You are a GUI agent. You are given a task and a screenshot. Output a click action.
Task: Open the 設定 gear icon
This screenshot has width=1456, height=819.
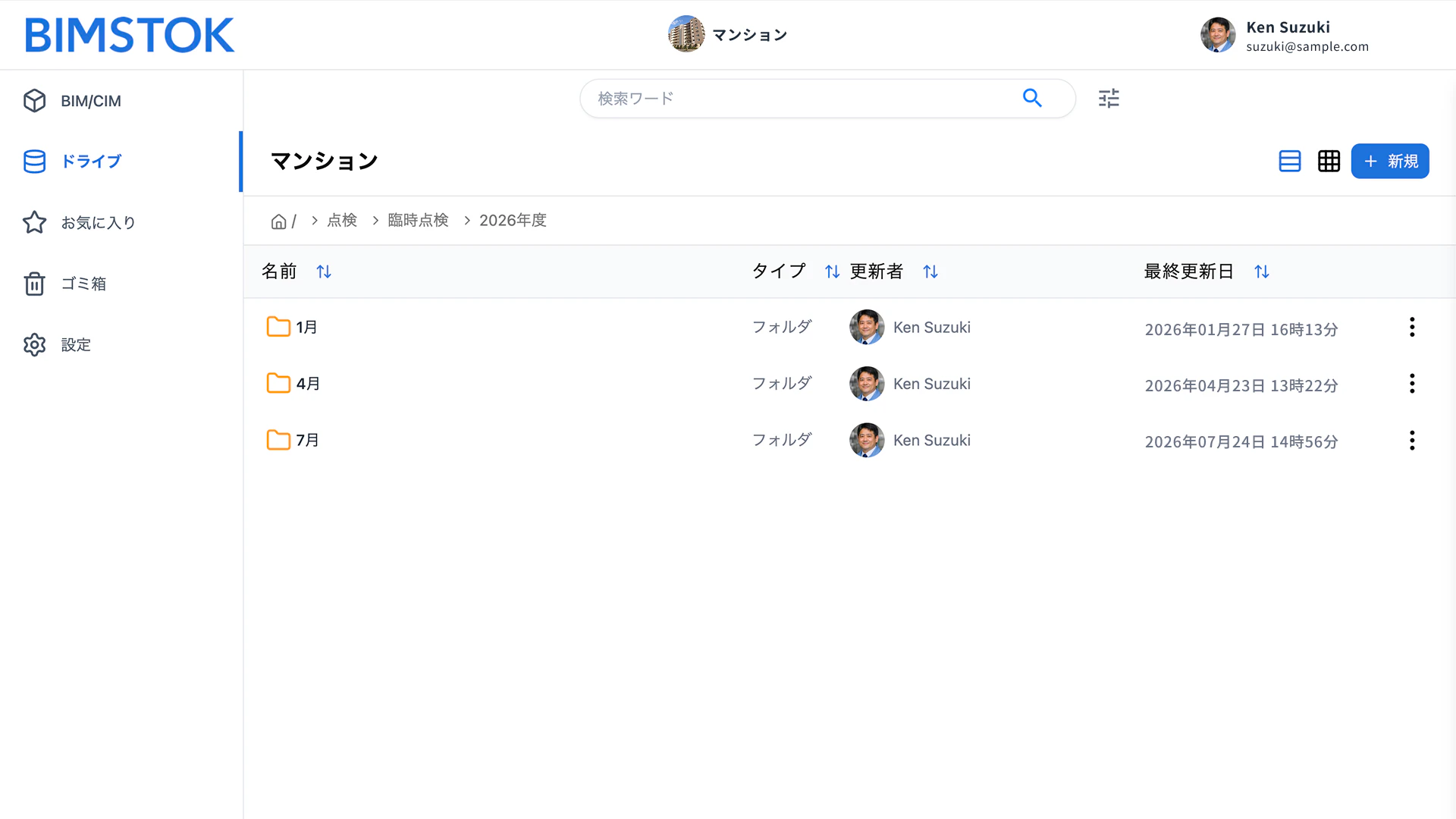click(34, 344)
